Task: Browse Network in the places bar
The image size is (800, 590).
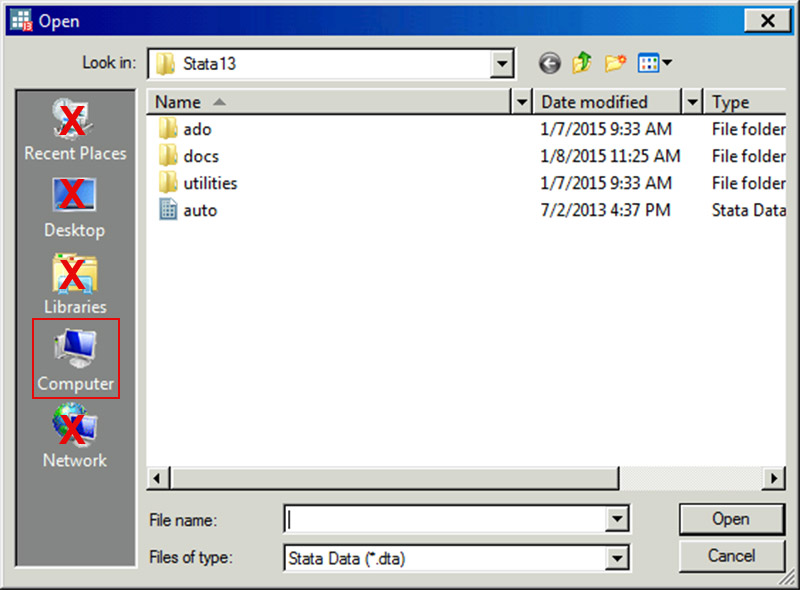Action: (74, 435)
